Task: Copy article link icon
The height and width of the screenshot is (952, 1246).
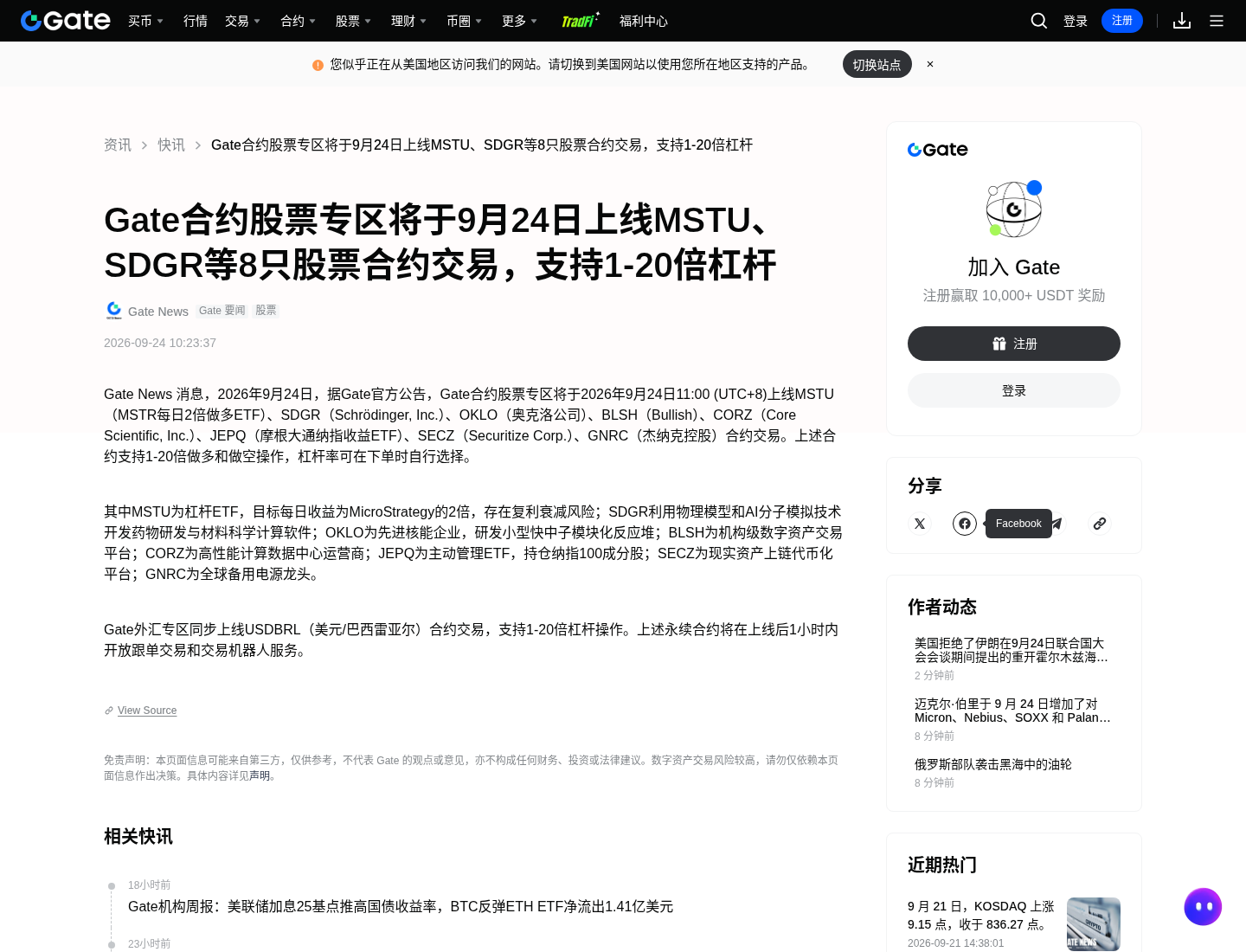Action: (1100, 524)
